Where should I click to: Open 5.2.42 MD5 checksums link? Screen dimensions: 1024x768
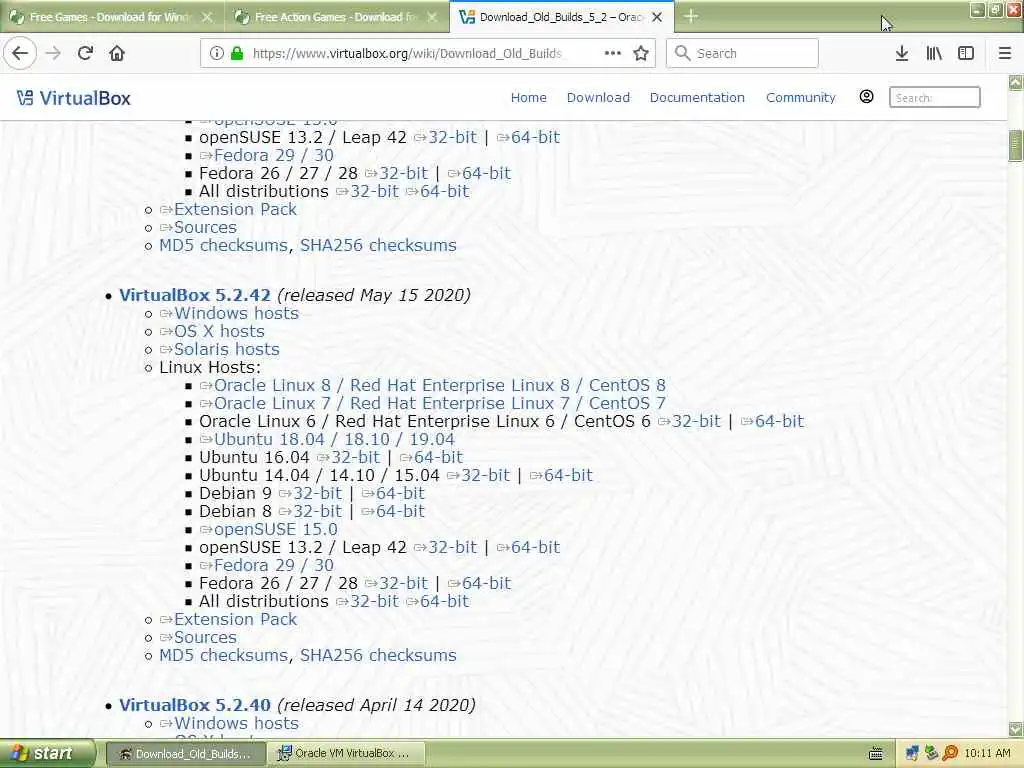coord(223,655)
